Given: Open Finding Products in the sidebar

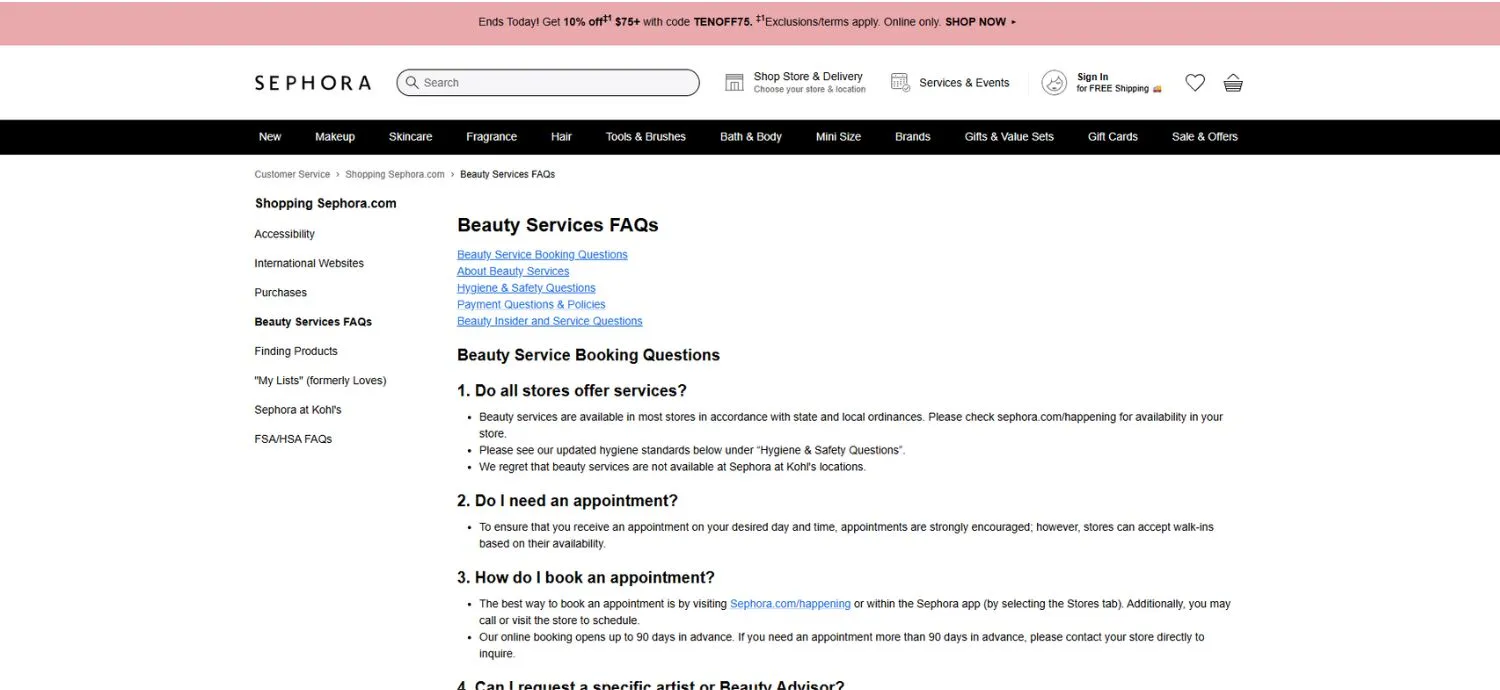Looking at the screenshot, I should (296, 351).
